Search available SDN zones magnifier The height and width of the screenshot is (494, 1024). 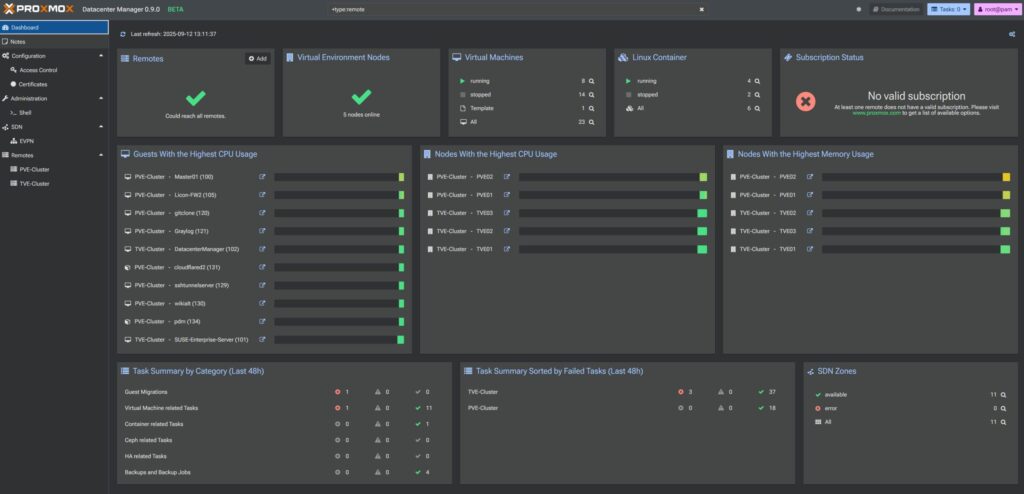1003,395
